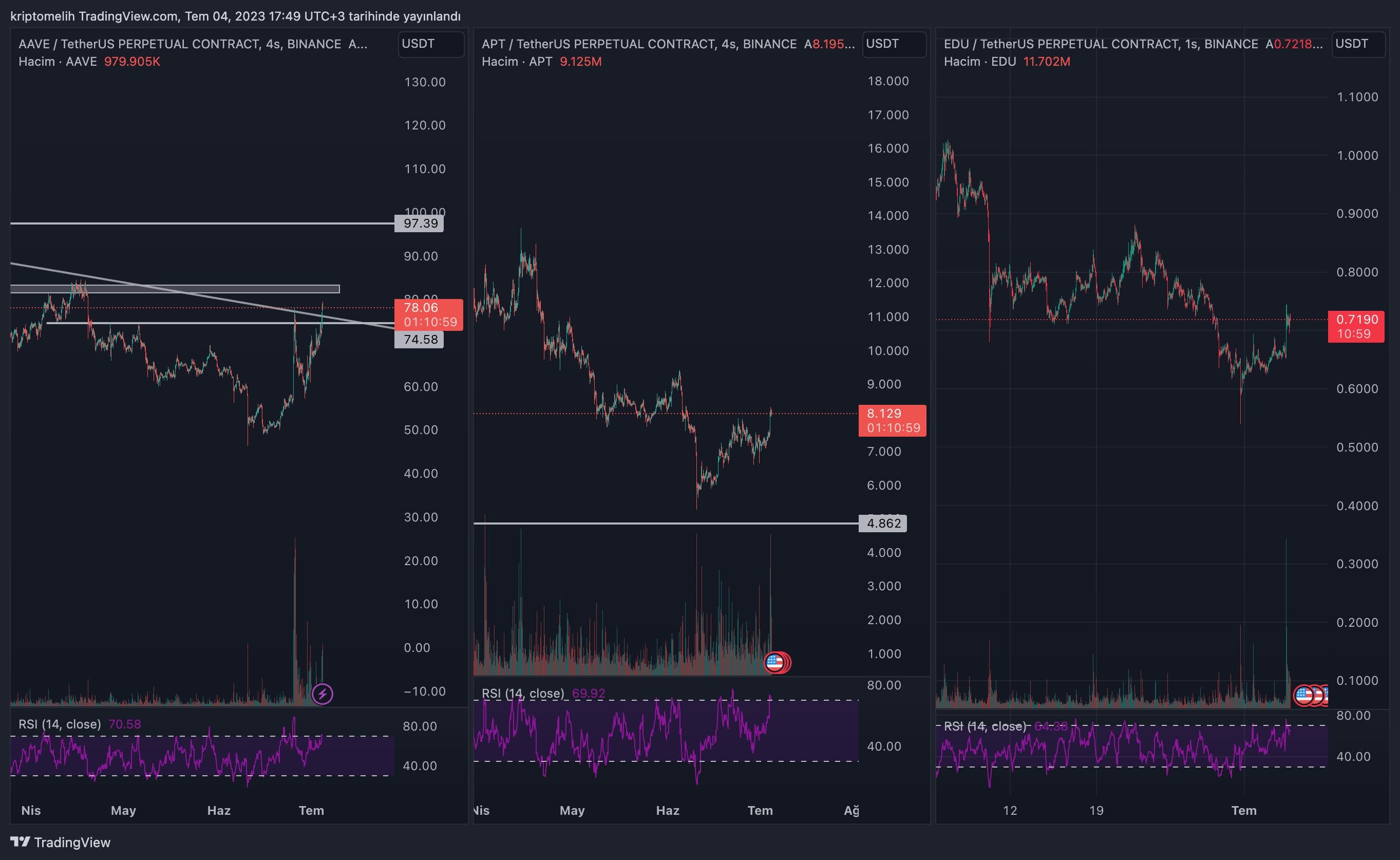Open the USDT currency dropdown on APT chart
Image resolution: width=1400 pixels, height=860 pixels.
894,44
